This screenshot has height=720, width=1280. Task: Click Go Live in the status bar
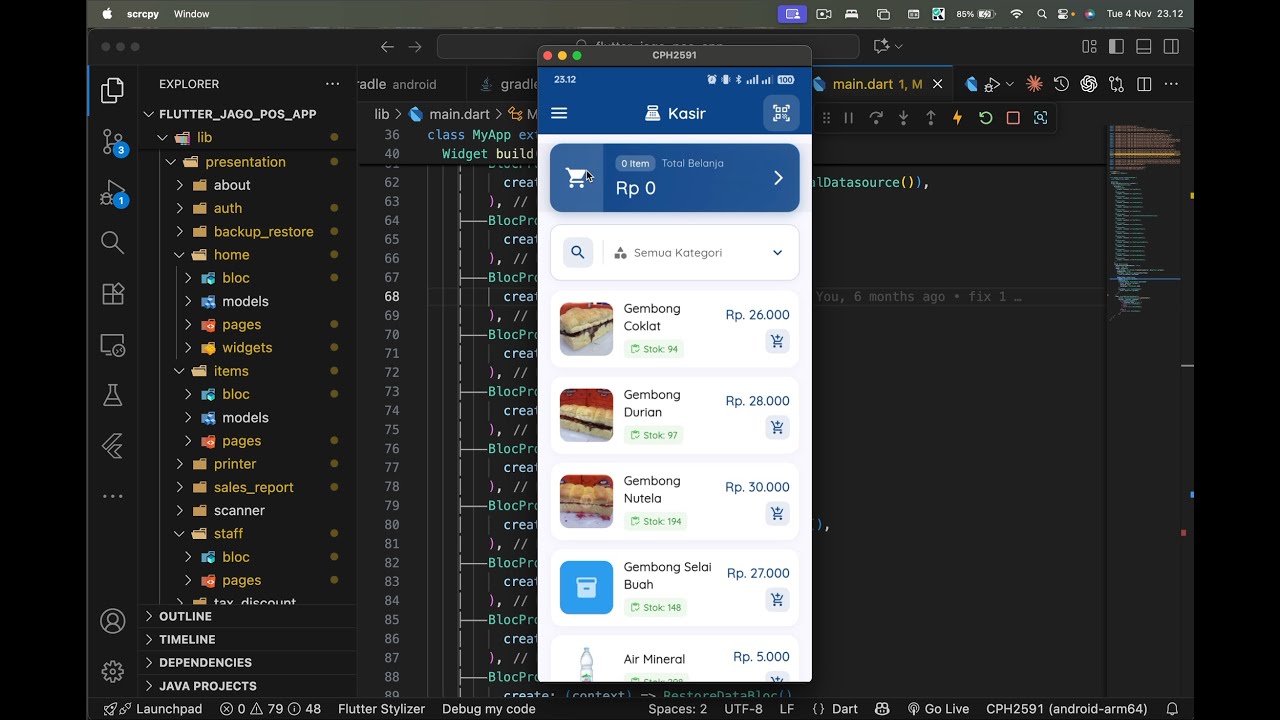click(x=938, y=709)
